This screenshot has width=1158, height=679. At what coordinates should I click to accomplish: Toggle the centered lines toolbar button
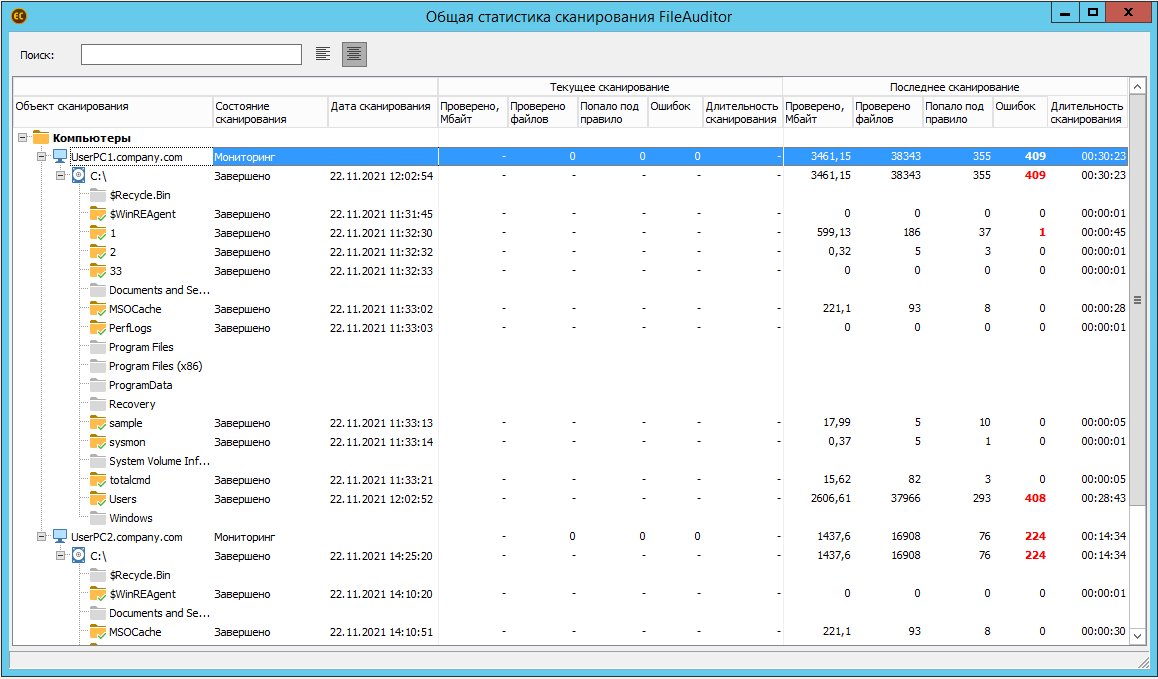[x=354, y=54]
